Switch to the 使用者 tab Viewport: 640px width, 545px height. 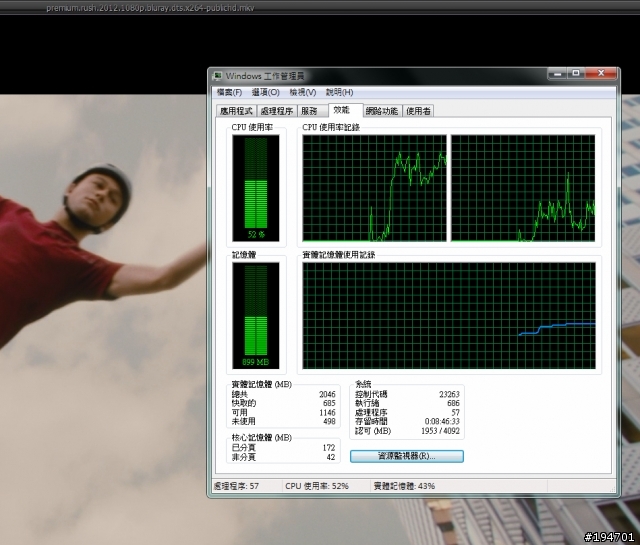pyautogui.click(x=418, y=111)
